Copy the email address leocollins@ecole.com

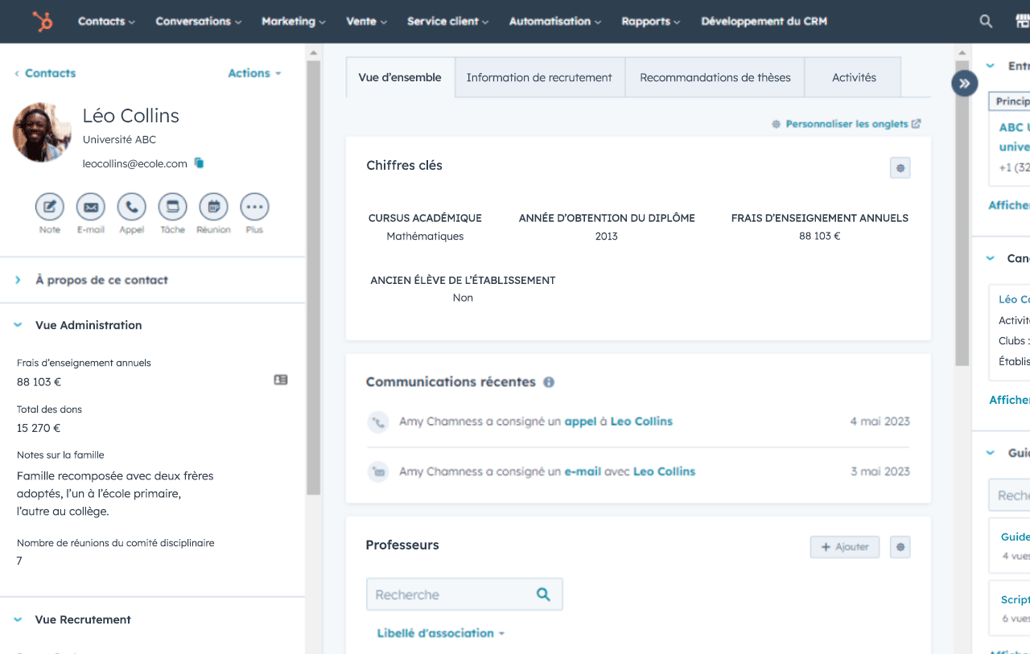(199, 163)
